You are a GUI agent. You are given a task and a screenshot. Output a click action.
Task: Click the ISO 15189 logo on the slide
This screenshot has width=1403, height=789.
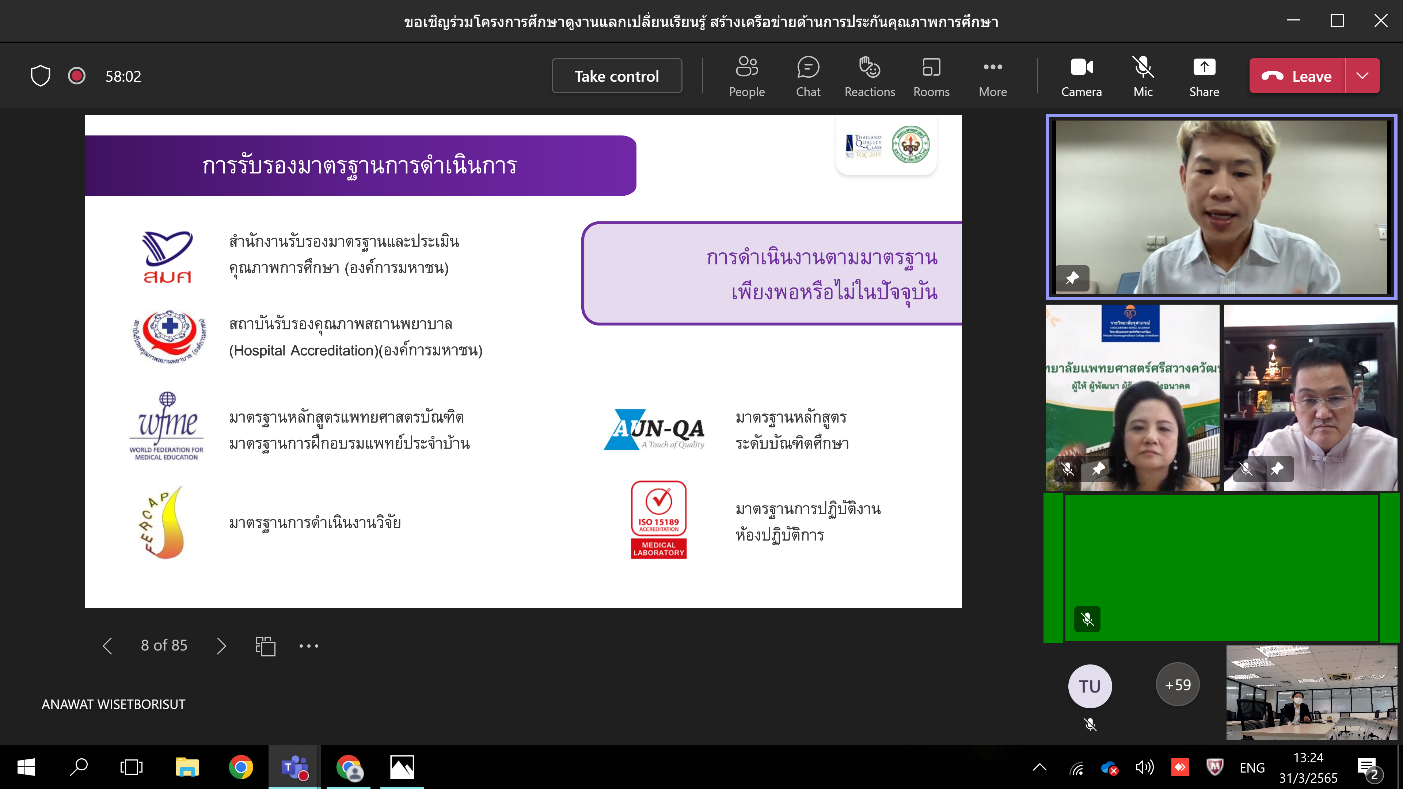pos(659,520)
